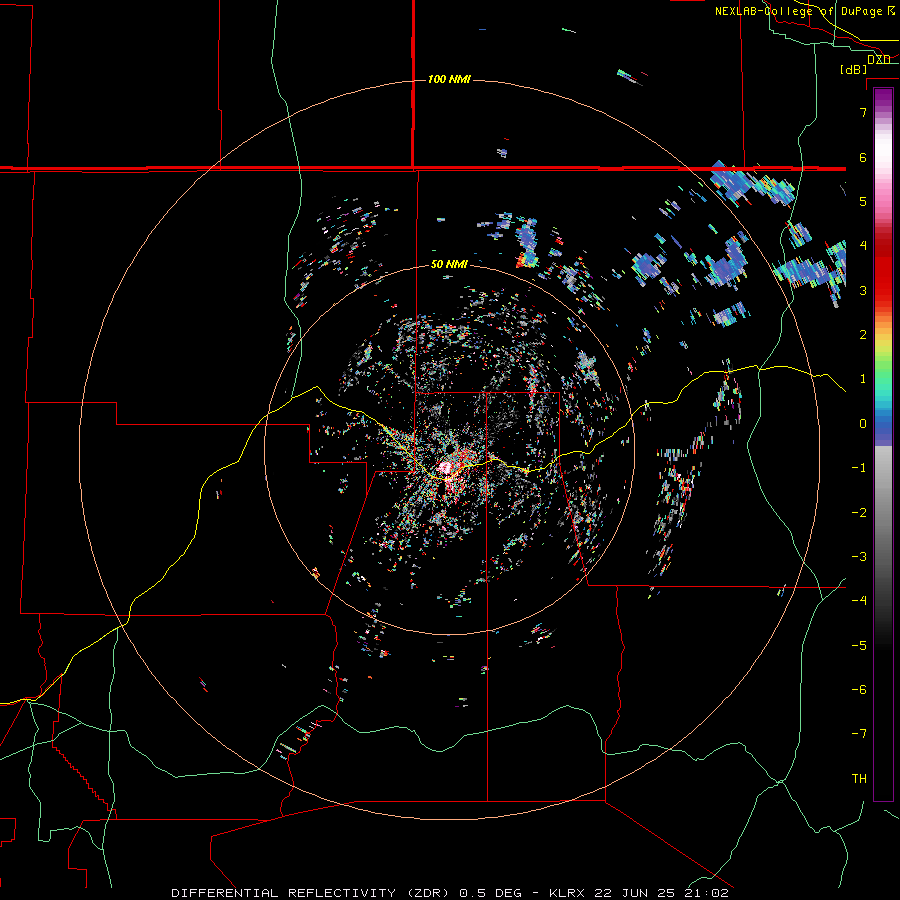Click the scale label -1 on the legend
This screenshot has height=900, width=900.
click(859, 468)
